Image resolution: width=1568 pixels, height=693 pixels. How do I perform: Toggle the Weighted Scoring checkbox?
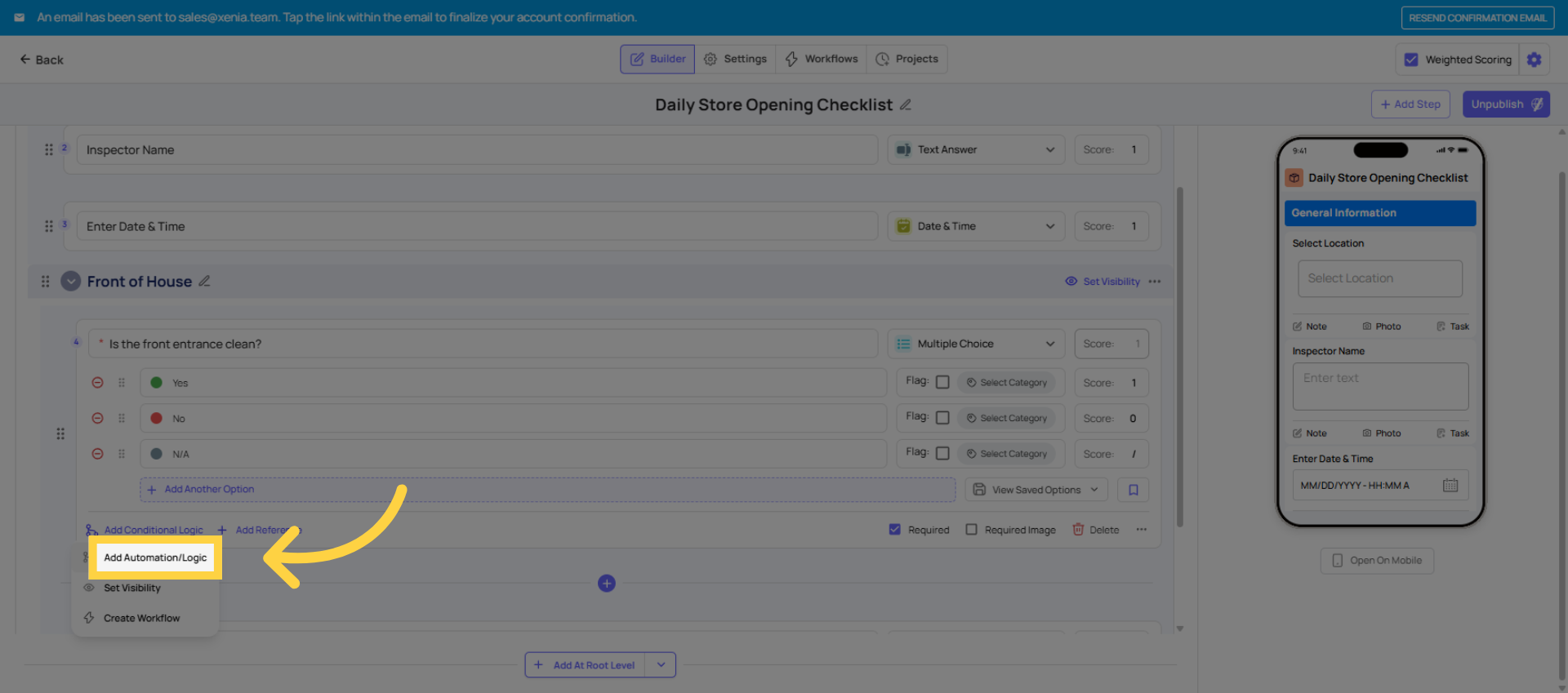[x=1411, y=60]
